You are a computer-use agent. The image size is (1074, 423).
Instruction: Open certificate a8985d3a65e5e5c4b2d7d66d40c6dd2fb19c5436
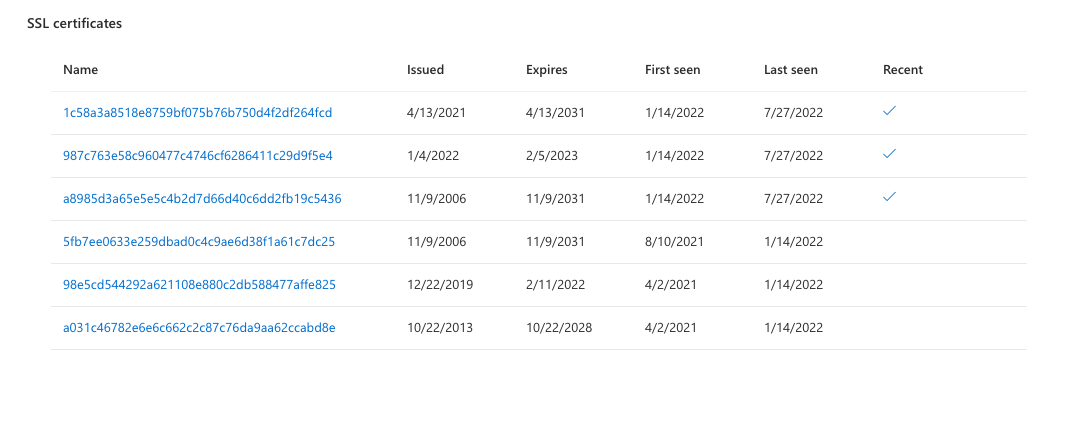pyautogui.click(x=202, y=199)
